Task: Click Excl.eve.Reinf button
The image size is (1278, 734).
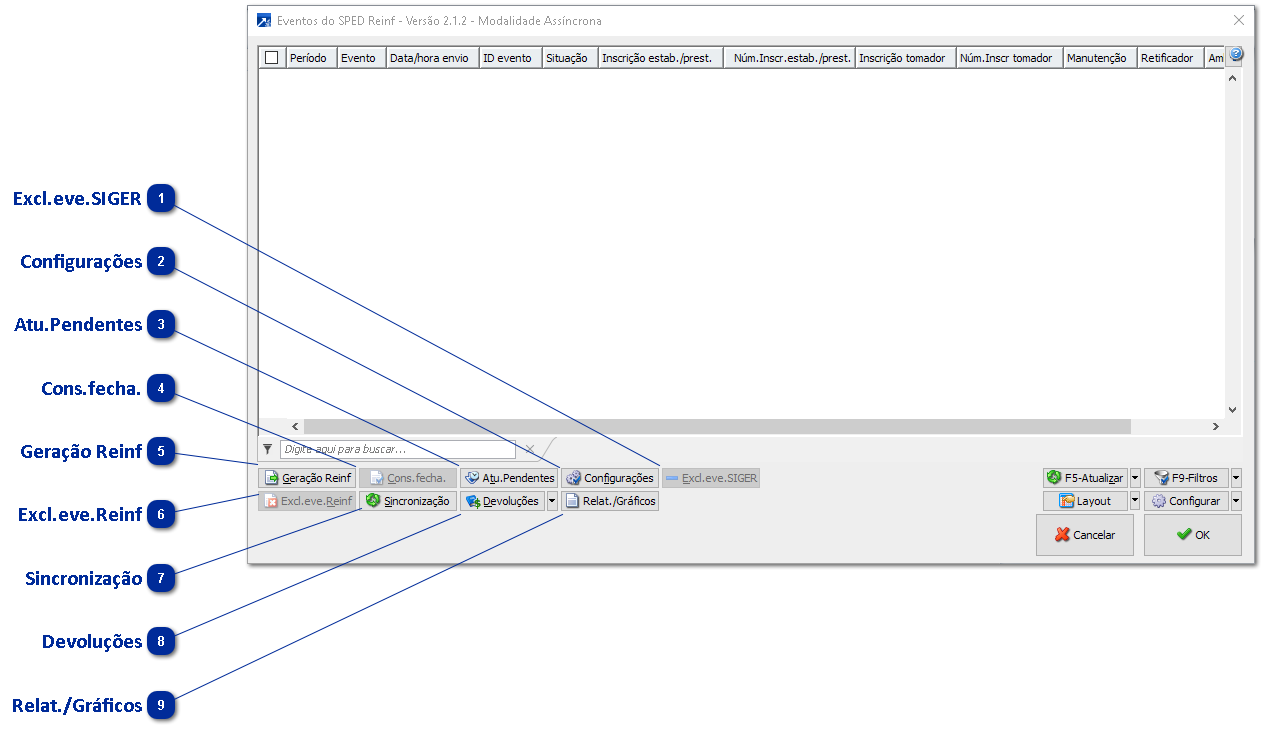Action: (307, 501)
